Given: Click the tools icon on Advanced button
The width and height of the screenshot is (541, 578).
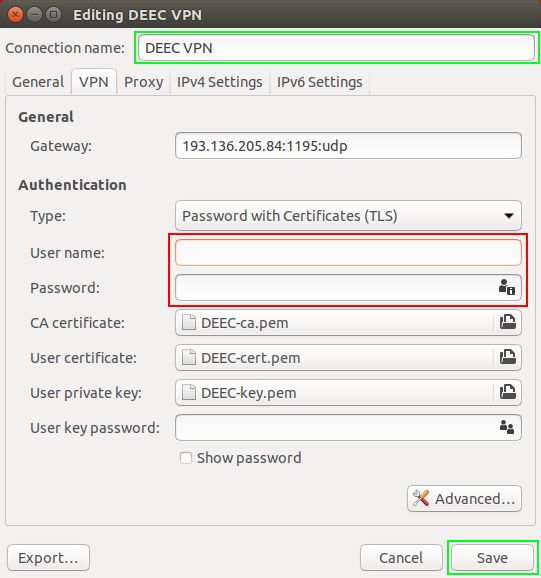Looking at the screenshot, I should click(420, 498).
